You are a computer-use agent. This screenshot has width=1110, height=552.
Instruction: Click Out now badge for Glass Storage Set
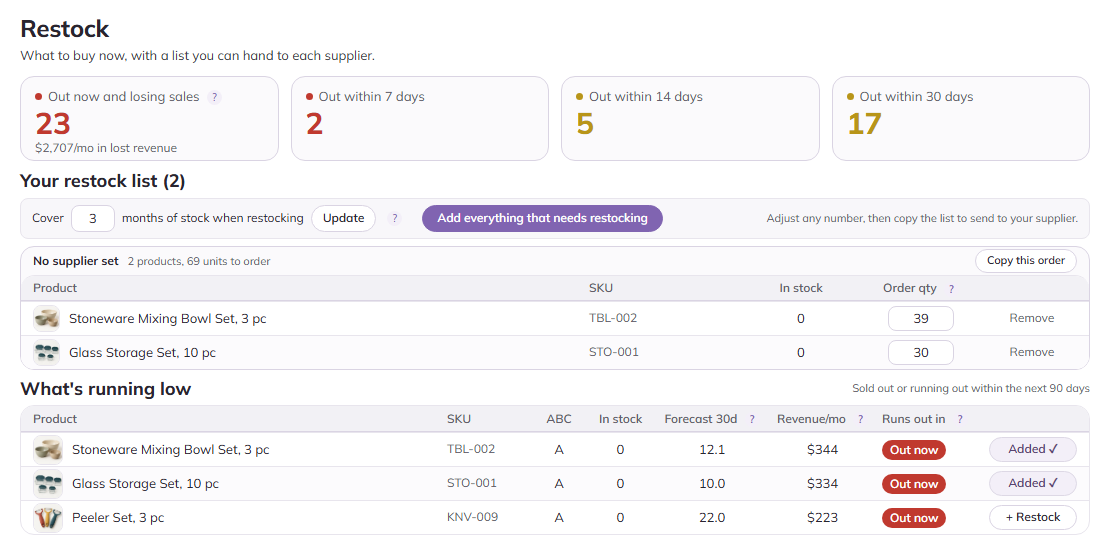pyautogui.click(x=914, y=484)
